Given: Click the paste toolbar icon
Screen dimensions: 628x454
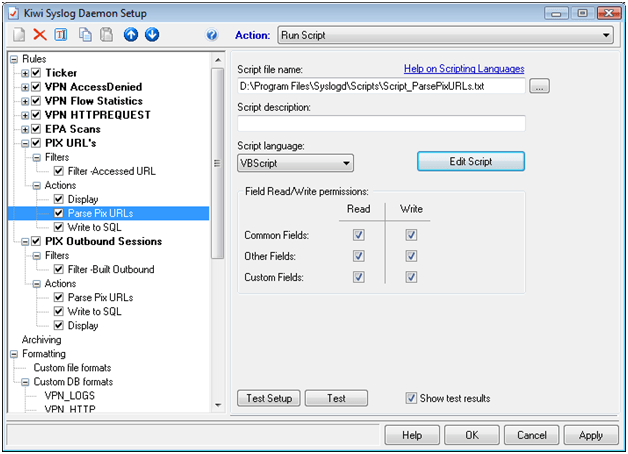Looking at the screenshot, I should pos(107,35).
